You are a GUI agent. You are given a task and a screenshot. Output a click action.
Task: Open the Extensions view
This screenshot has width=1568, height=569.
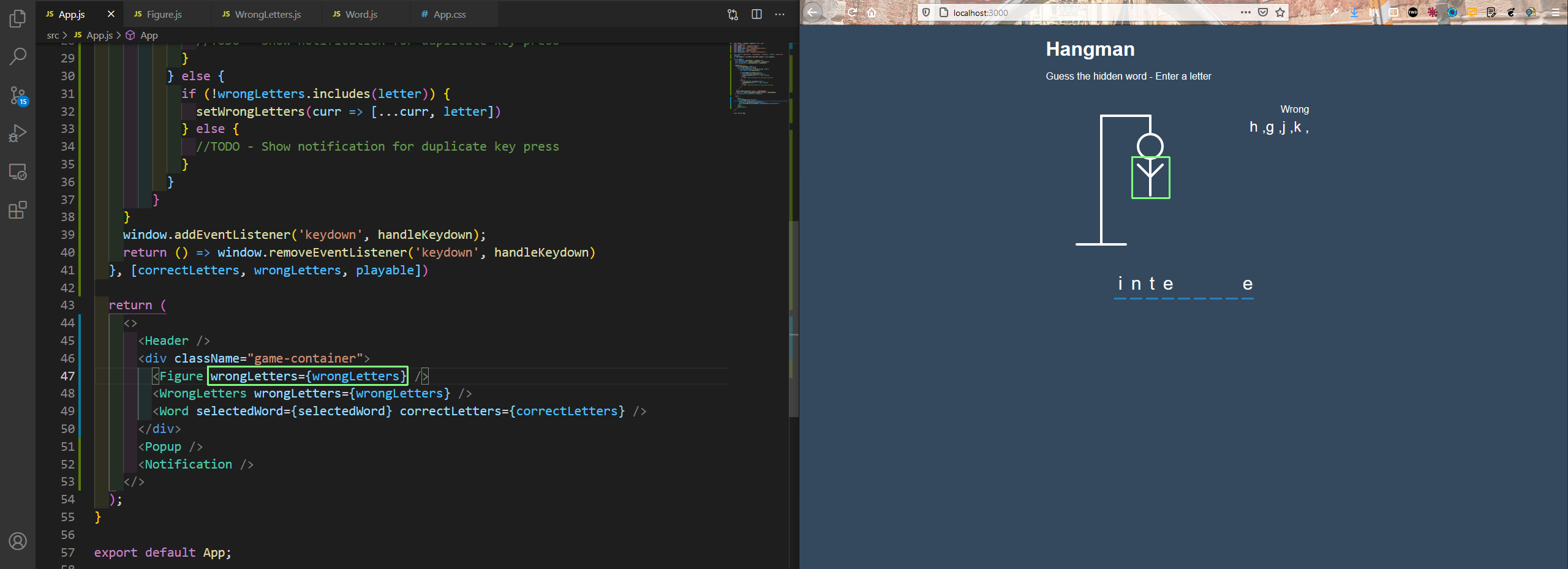click(x=18, y=210)
